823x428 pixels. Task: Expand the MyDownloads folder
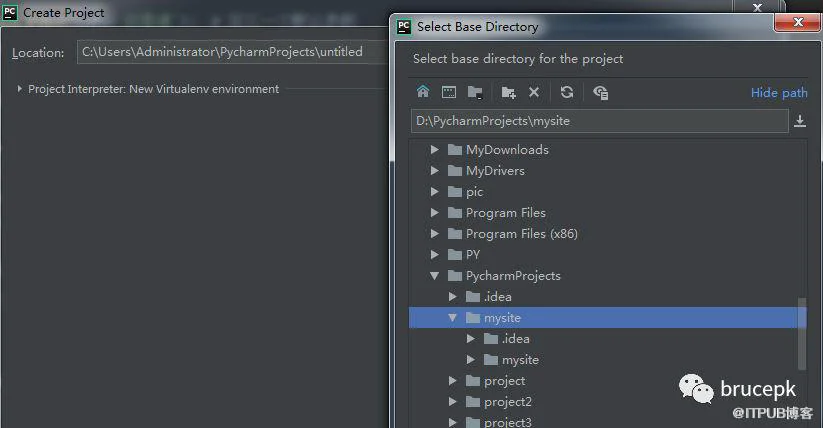click(435, 150)
